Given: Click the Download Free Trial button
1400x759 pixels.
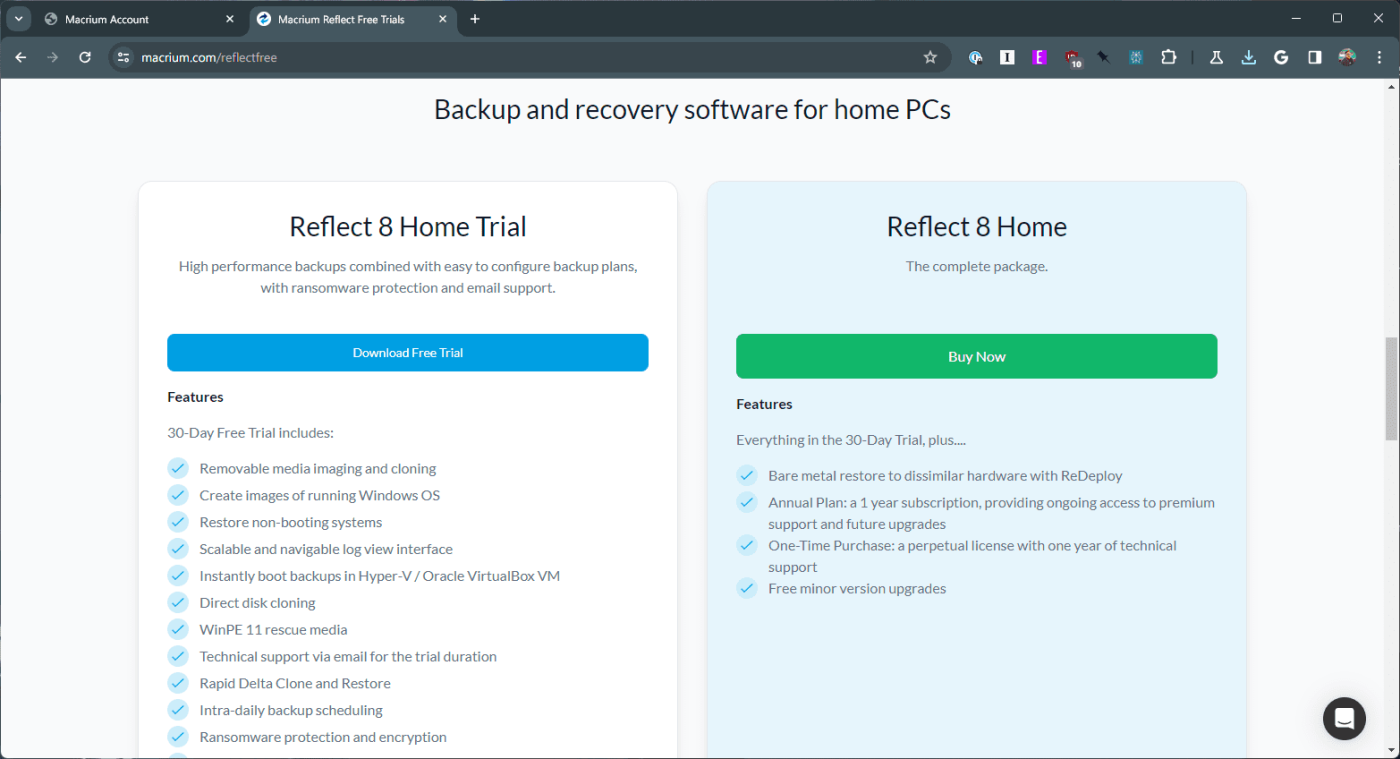Looking at the screenshot, I should coord(408,353).
